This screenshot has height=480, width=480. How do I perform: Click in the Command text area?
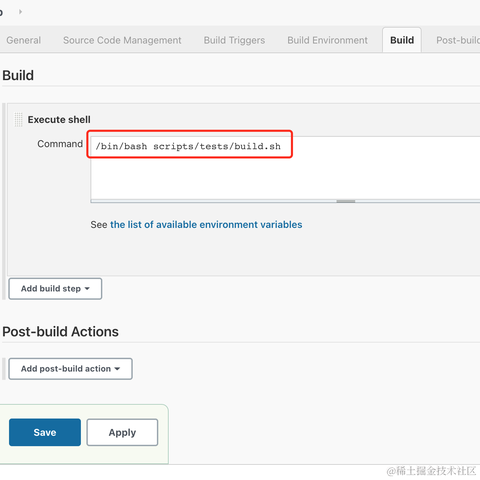click(285, 168)
